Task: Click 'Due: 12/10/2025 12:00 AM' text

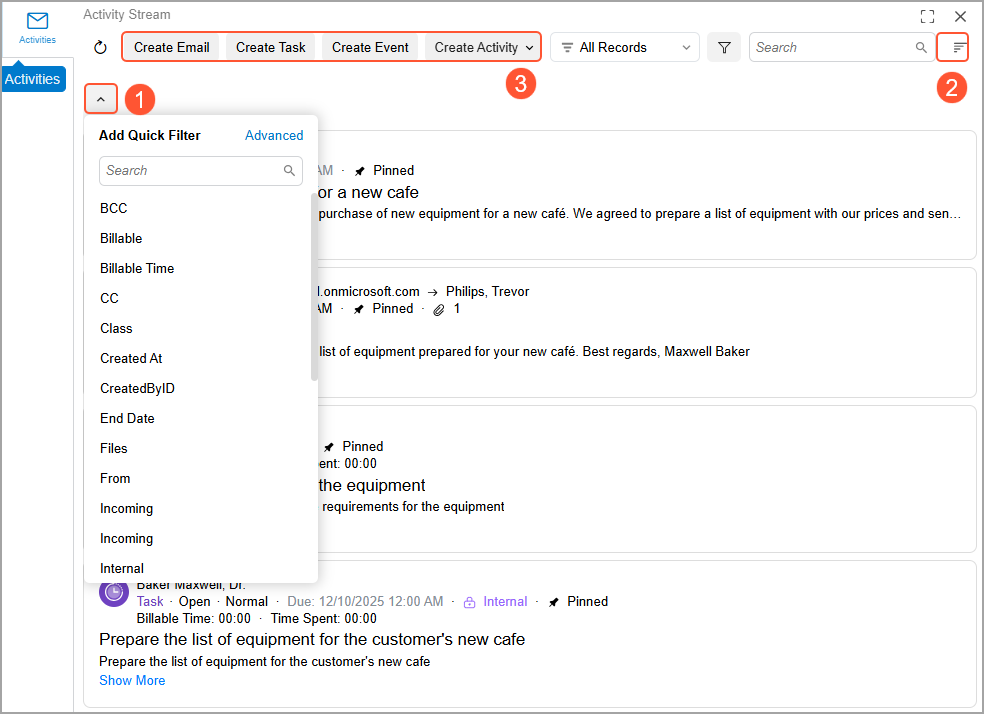Action: click(365, 602)
